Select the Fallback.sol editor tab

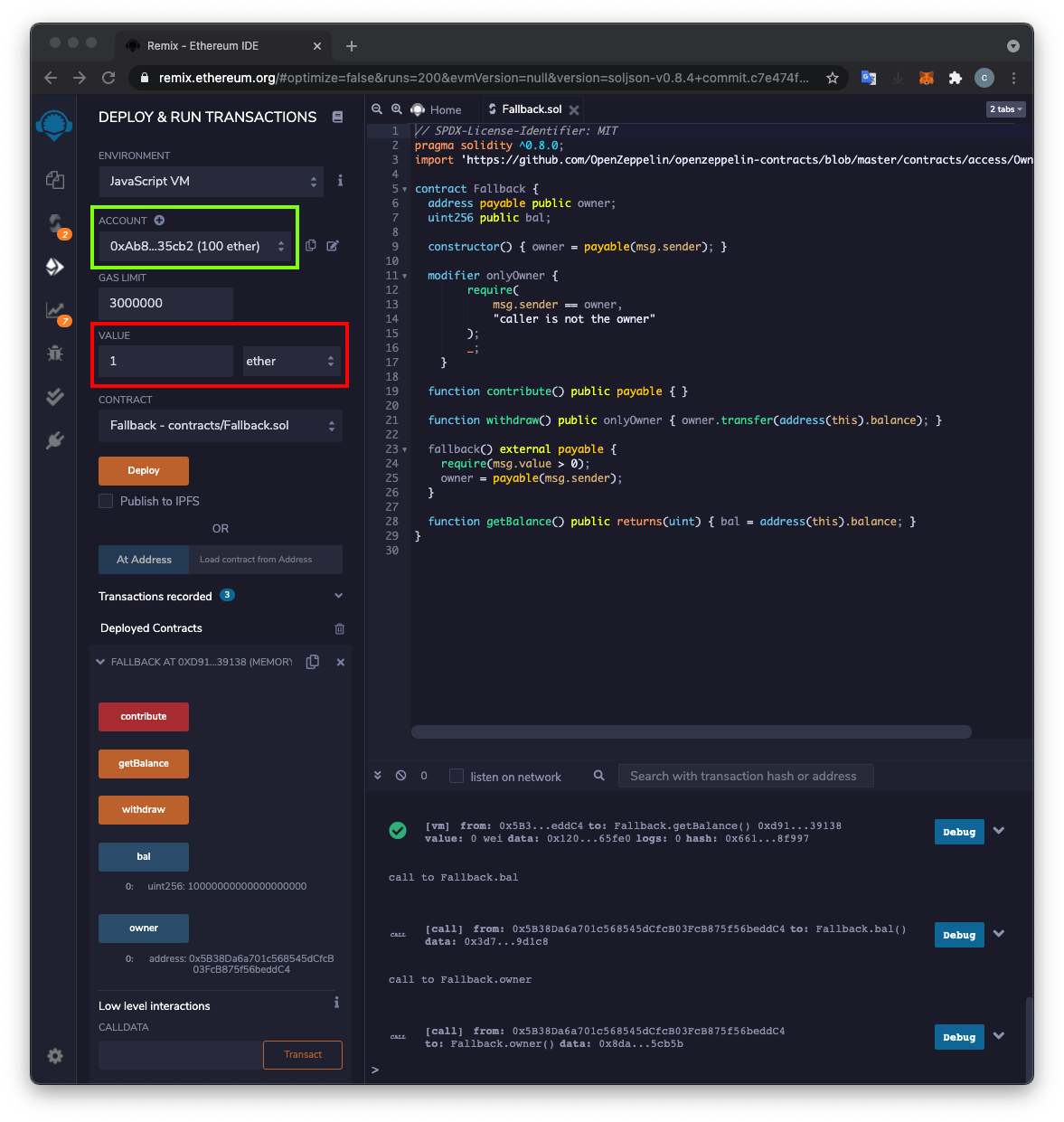click(530, 109)
